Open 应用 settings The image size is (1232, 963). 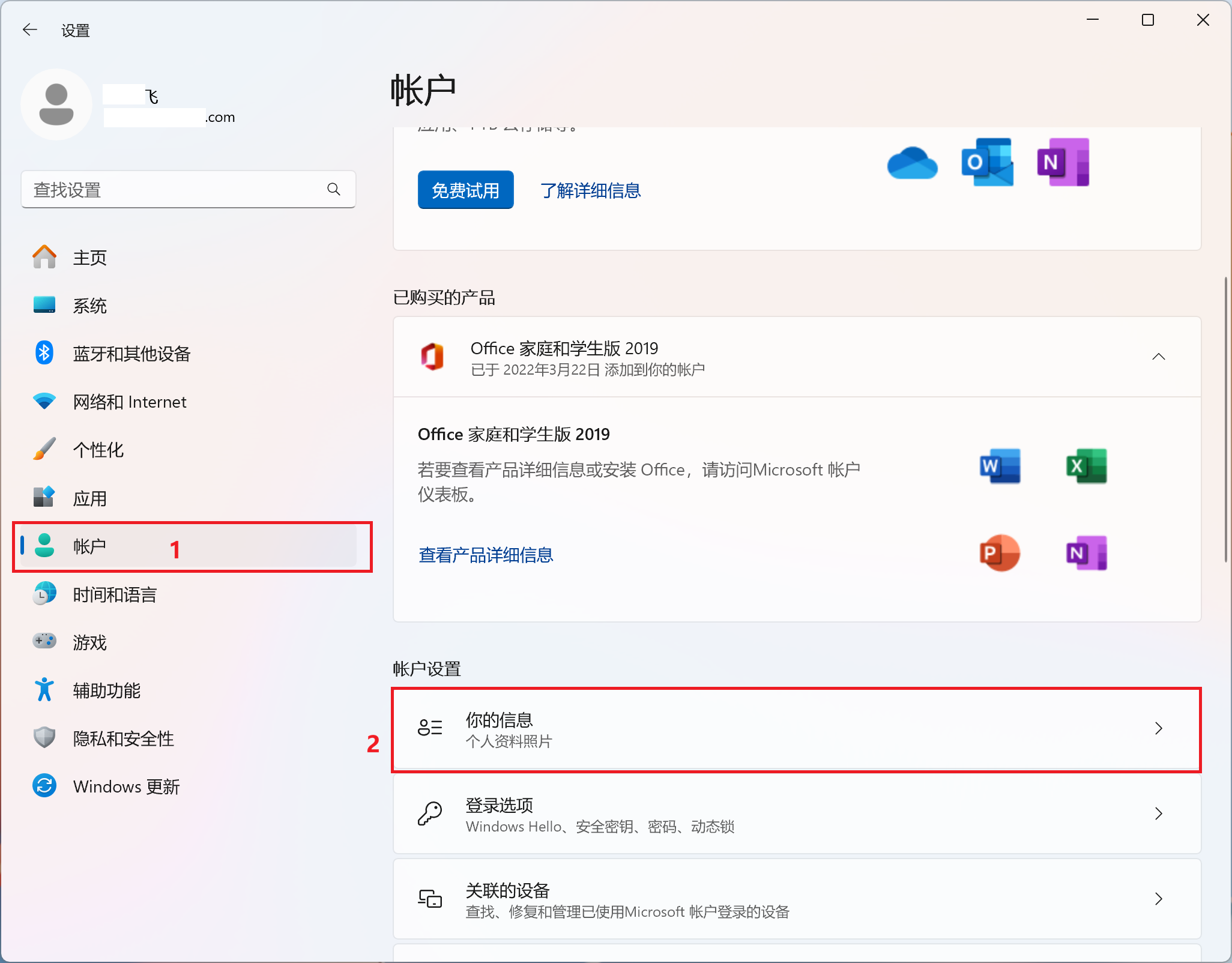[x=189, y=498]
